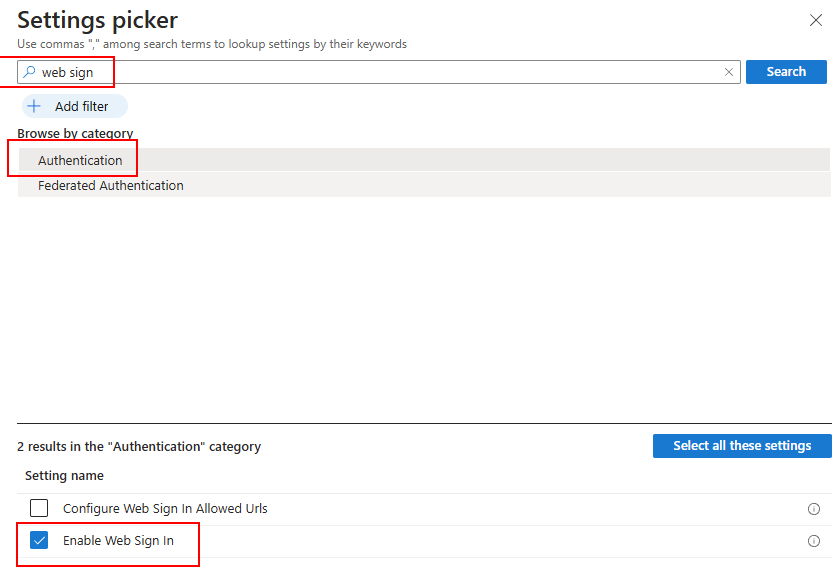Click the magnifier icon in search box
Viewport: 840px width, 581px height.
pyautogui.click(x=29, y=72)
